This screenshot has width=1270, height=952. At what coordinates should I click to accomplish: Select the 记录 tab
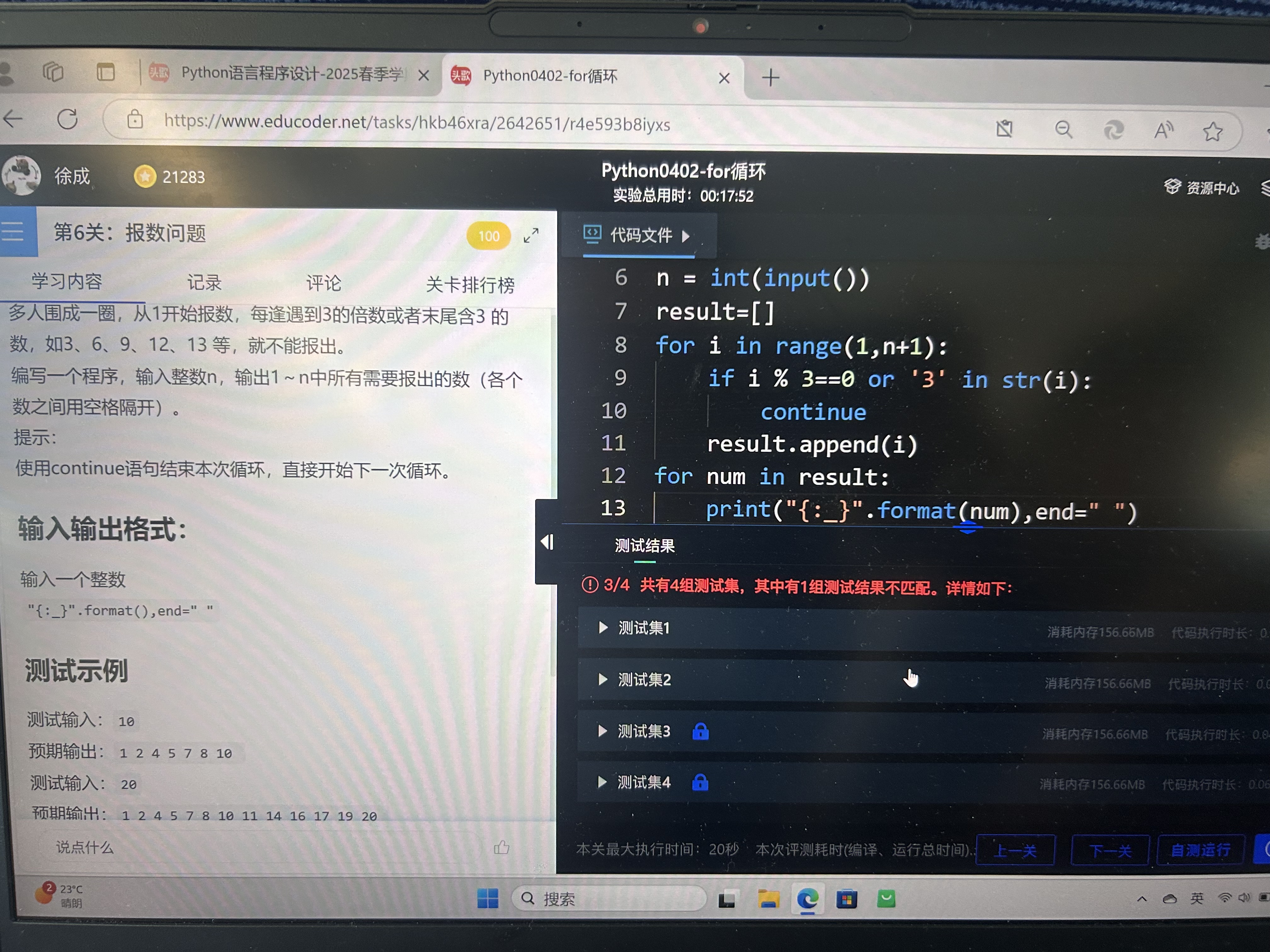tap(204, 282)
